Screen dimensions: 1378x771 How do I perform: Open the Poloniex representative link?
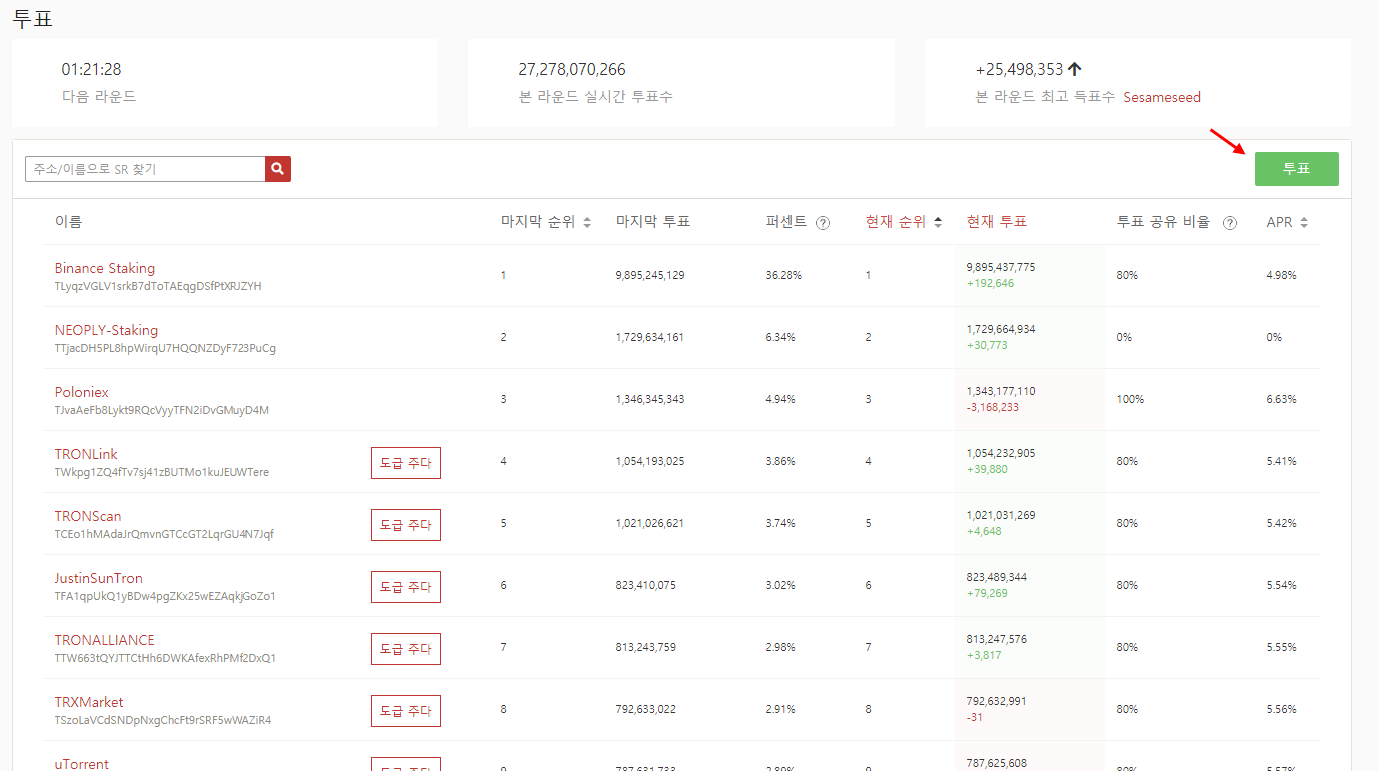coord(82,392)
